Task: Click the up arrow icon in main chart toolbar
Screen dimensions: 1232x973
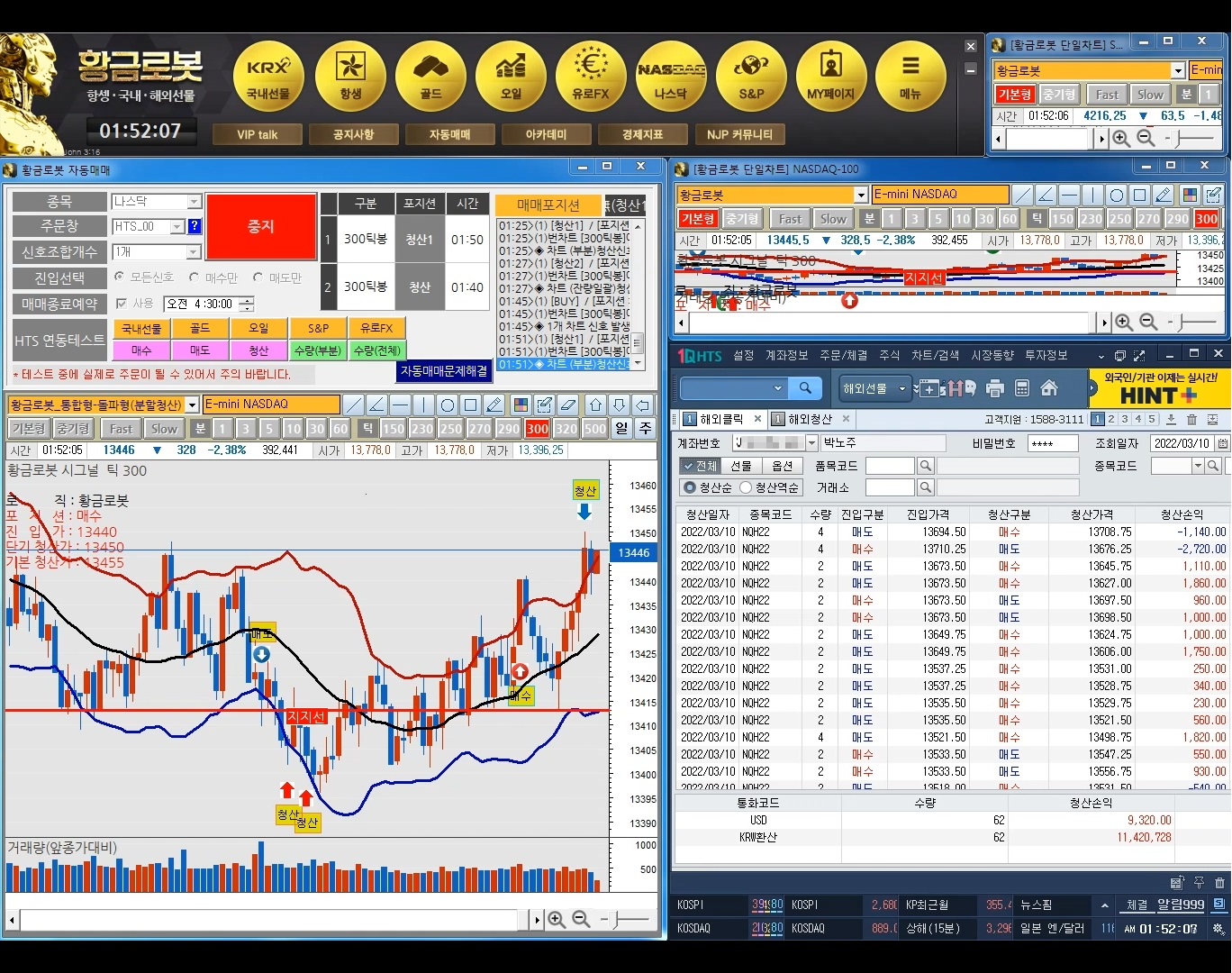Action: [596, 405]
